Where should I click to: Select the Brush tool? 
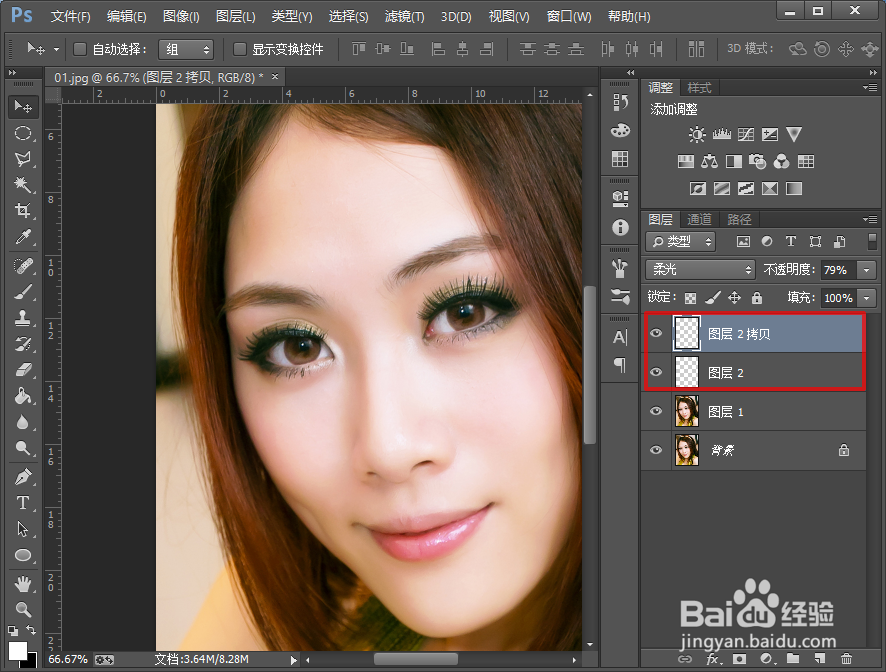coord(23,292)
